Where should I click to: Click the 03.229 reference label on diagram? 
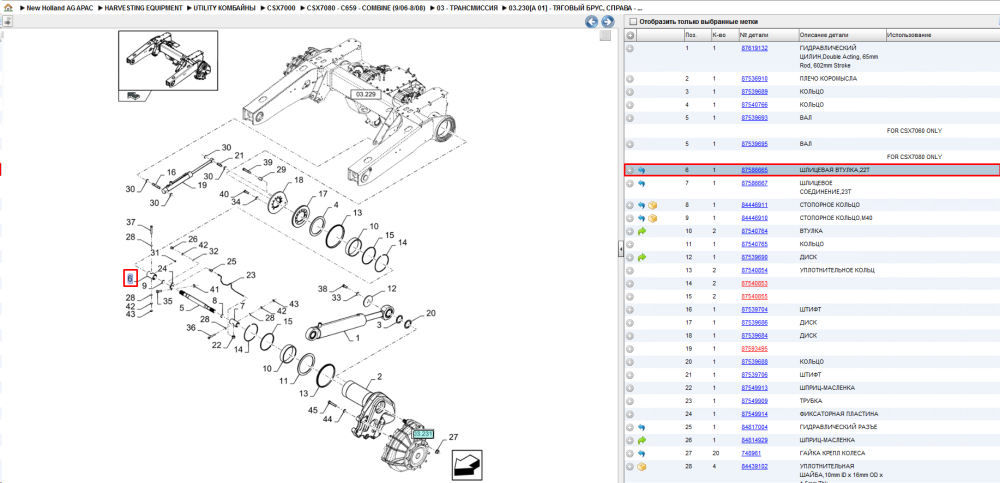click(x=366, y=94)
